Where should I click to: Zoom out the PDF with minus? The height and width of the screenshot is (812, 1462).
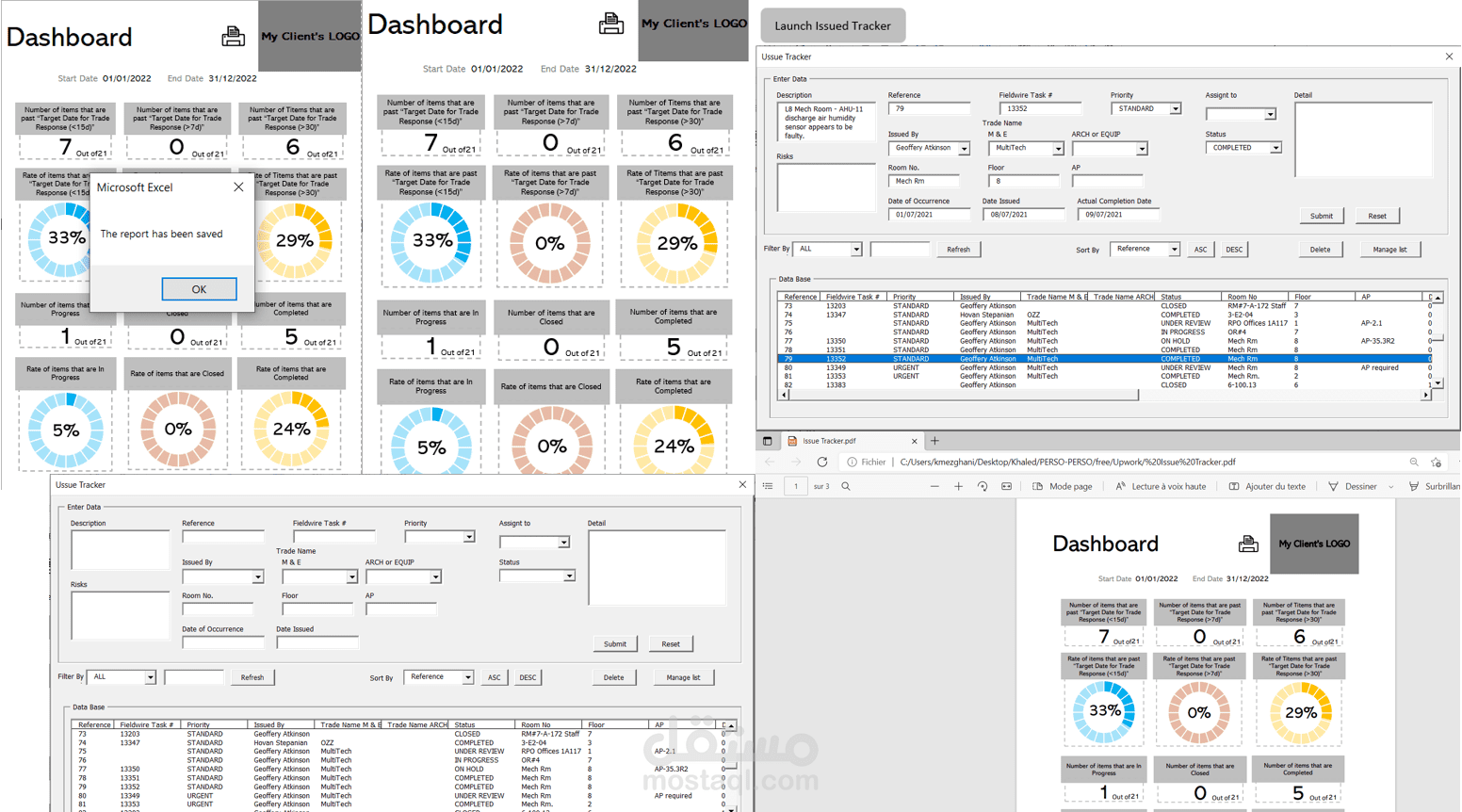click(934, 487)
